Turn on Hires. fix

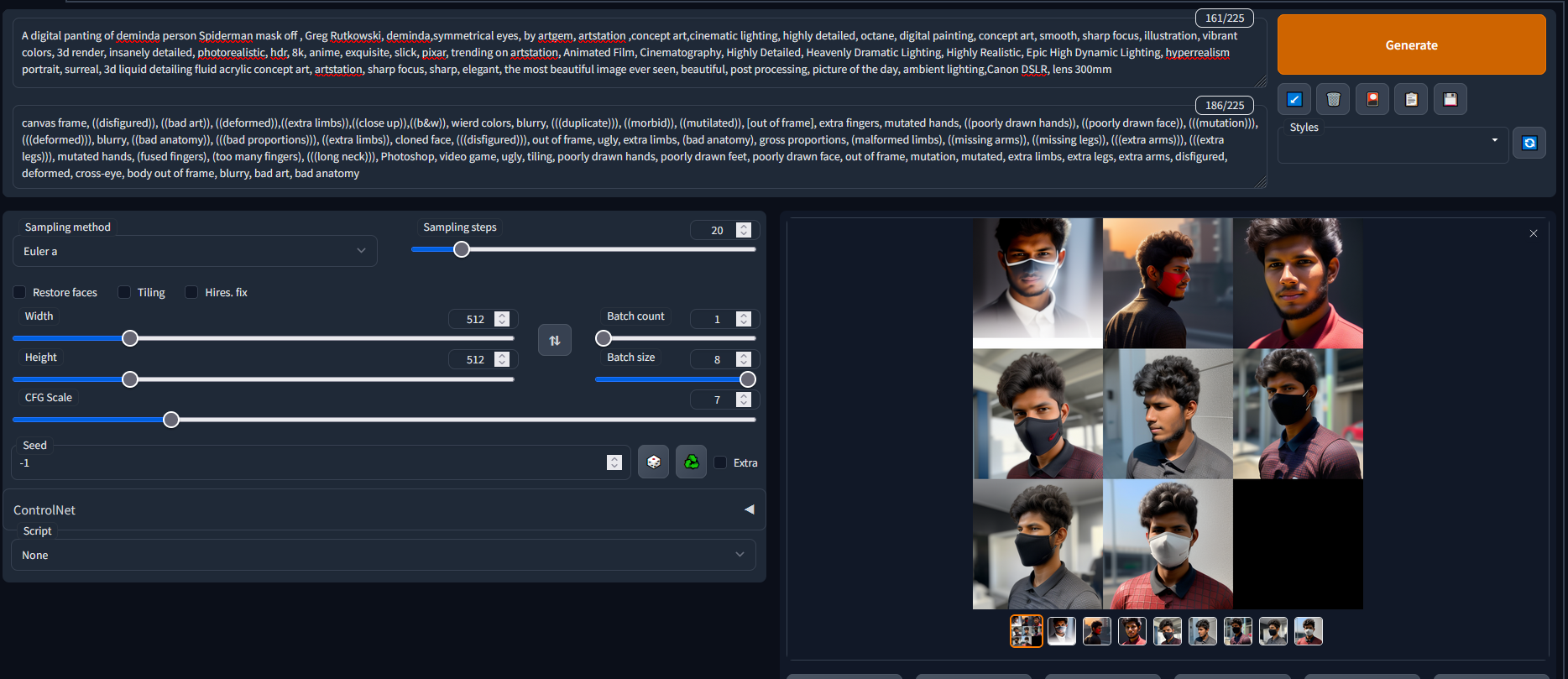[191, 292]
